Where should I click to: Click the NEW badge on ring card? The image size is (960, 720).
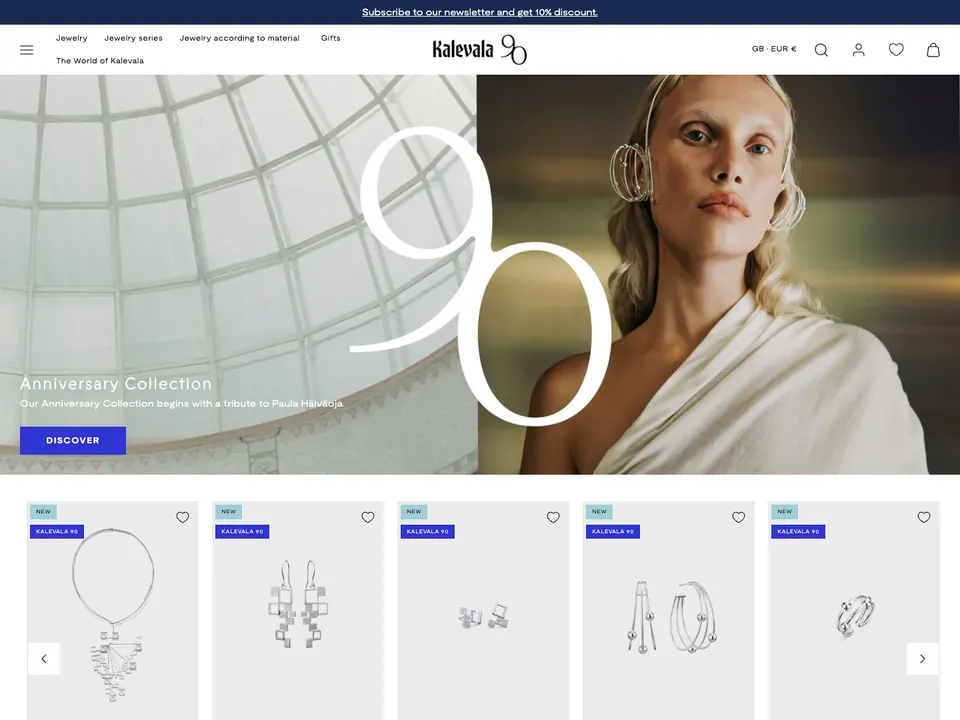(x=784, y=511)
